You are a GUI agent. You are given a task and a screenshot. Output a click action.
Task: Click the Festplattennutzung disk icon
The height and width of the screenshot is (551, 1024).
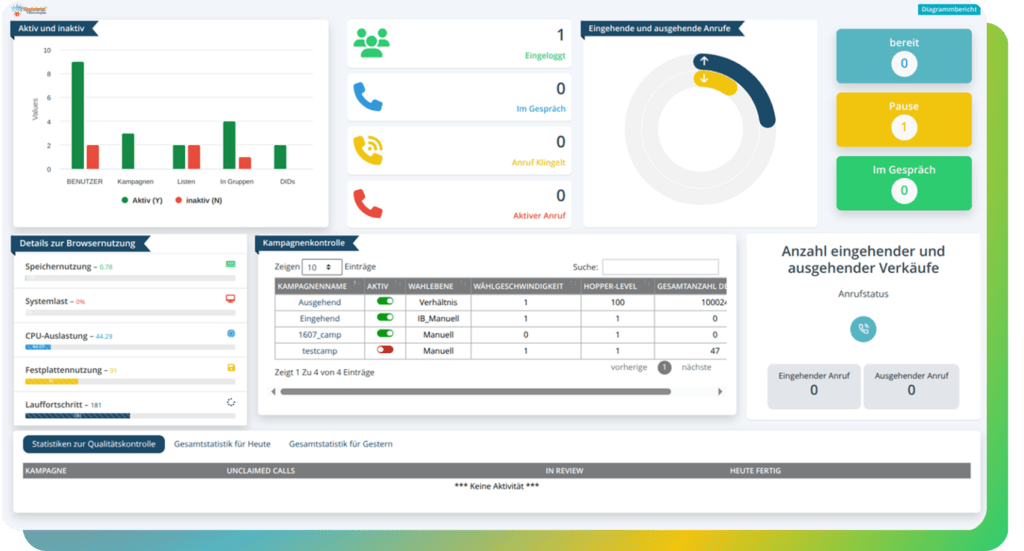[231, 368]
